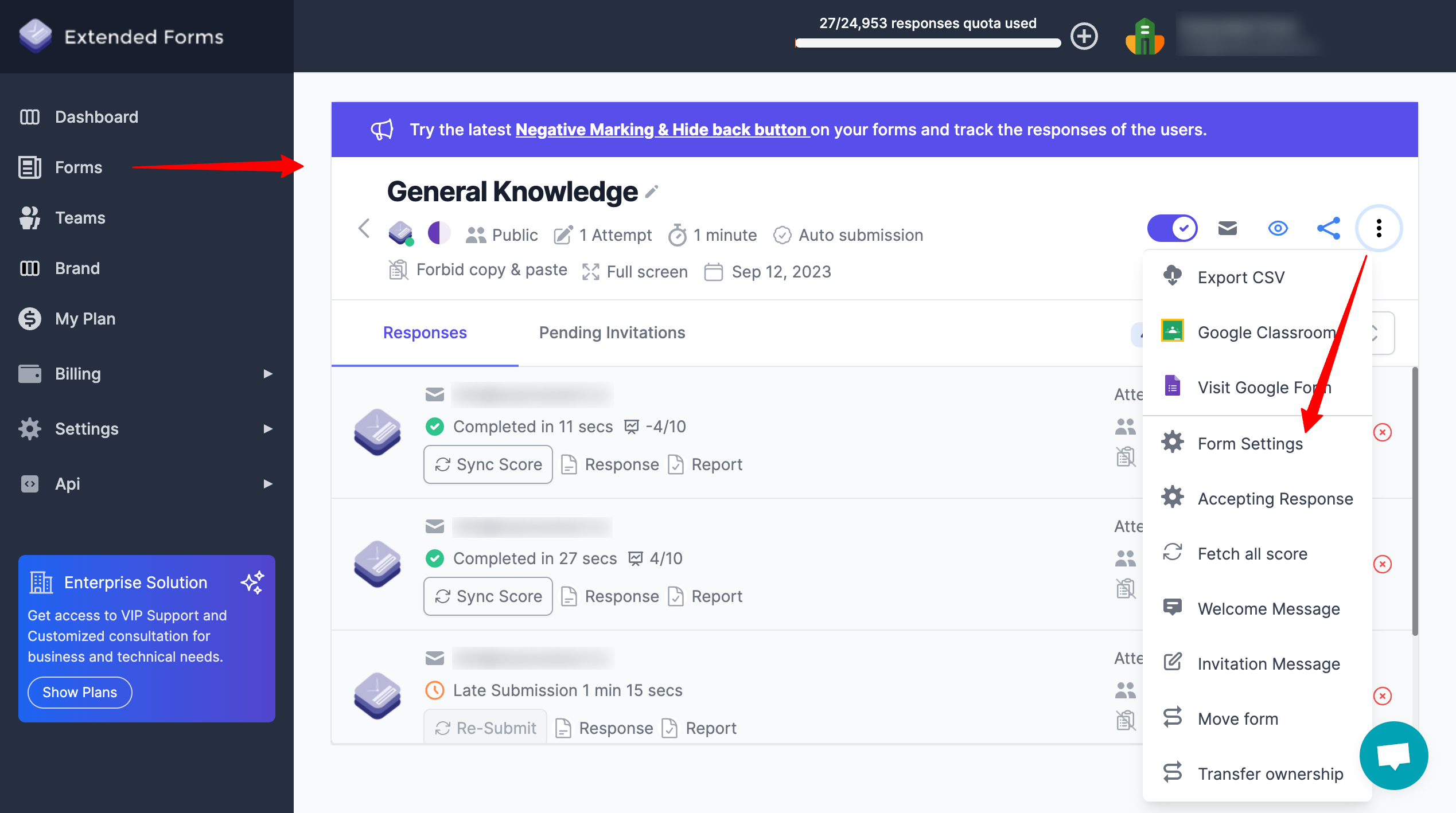Click the Move form menu option
The width and height of the screenshot is (1456, 813).
[1238, 718]
